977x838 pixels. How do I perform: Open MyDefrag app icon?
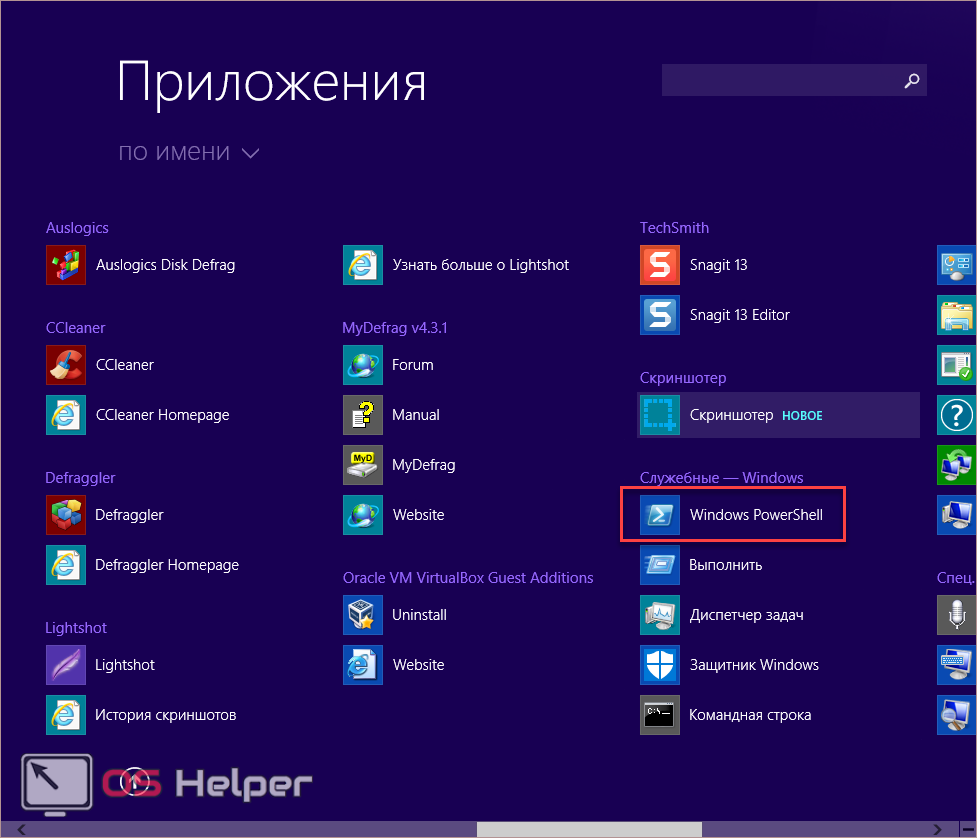(363, 465)
